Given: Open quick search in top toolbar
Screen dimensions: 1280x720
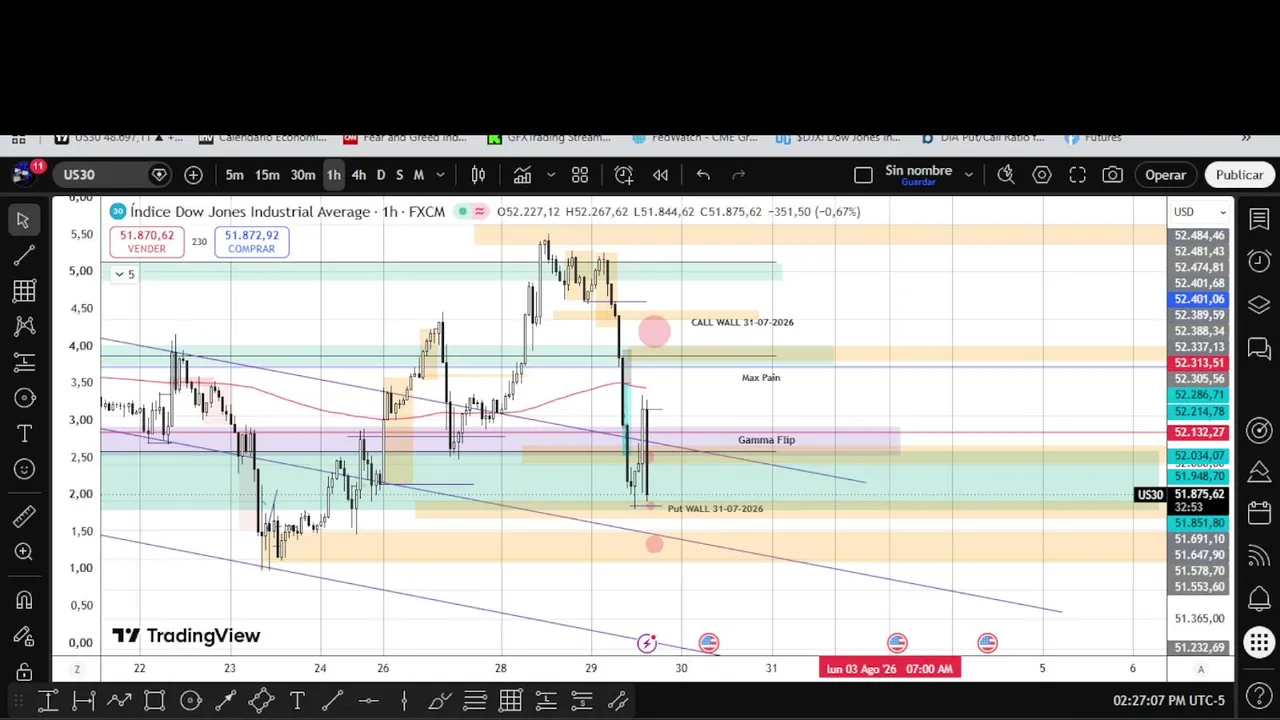Looking at the screenshot, I should tap(1006, 175).
